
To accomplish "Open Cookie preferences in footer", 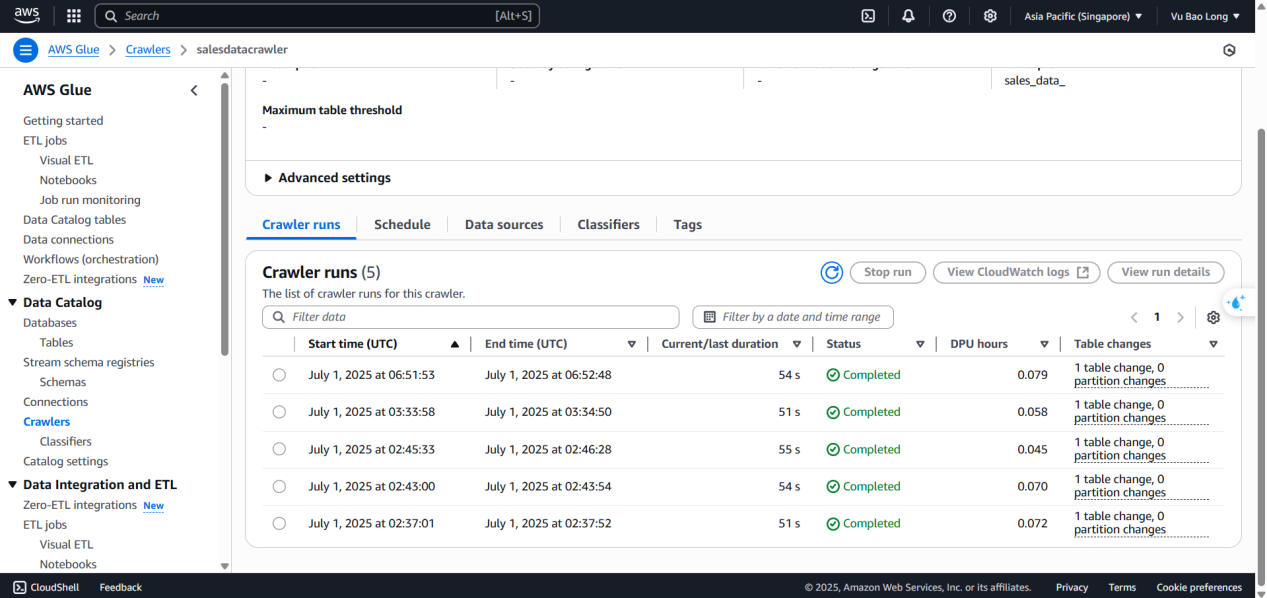I will (x=1199, y=587).
